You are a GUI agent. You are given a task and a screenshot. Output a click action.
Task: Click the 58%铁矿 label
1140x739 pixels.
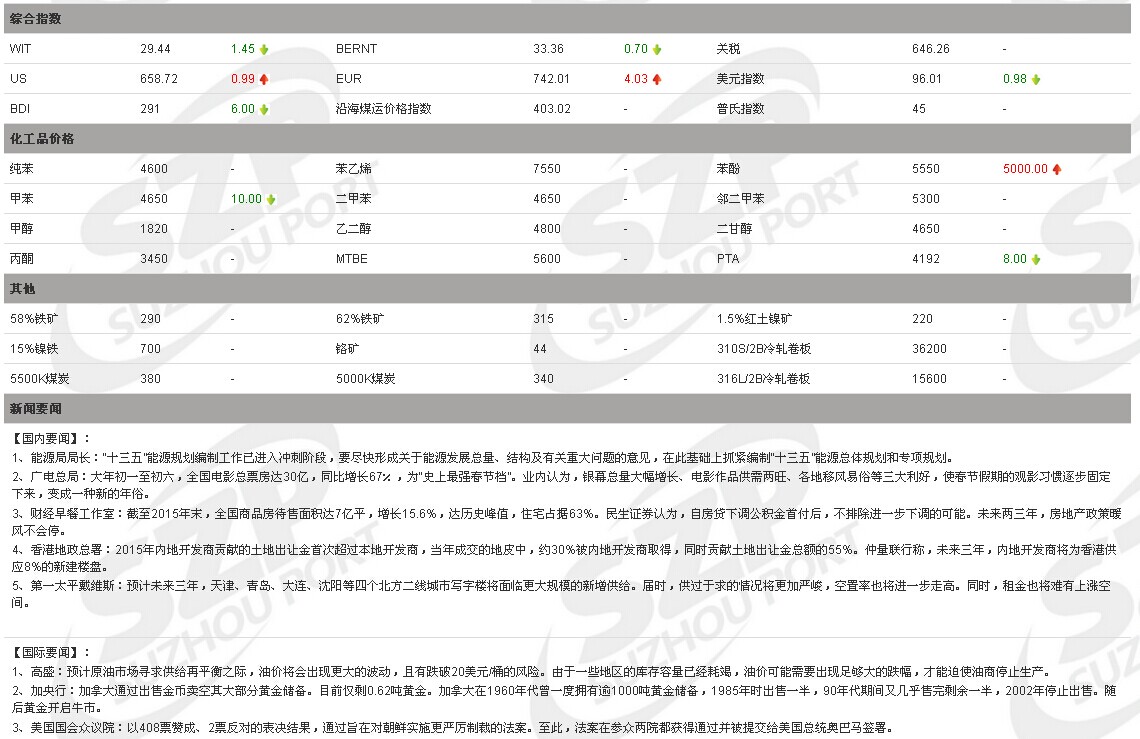tap(33, 319)
